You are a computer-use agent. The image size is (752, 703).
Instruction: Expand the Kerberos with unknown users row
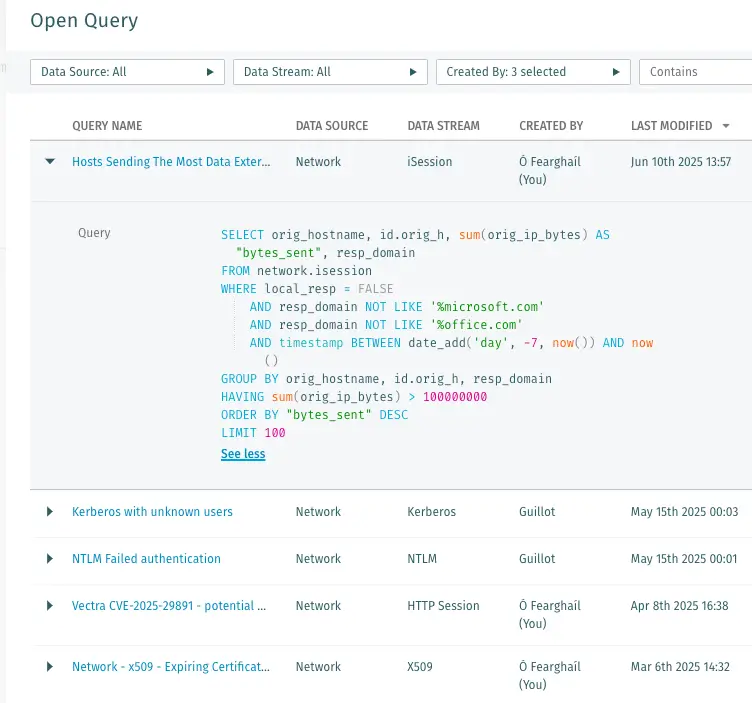(x=50, y=512)
